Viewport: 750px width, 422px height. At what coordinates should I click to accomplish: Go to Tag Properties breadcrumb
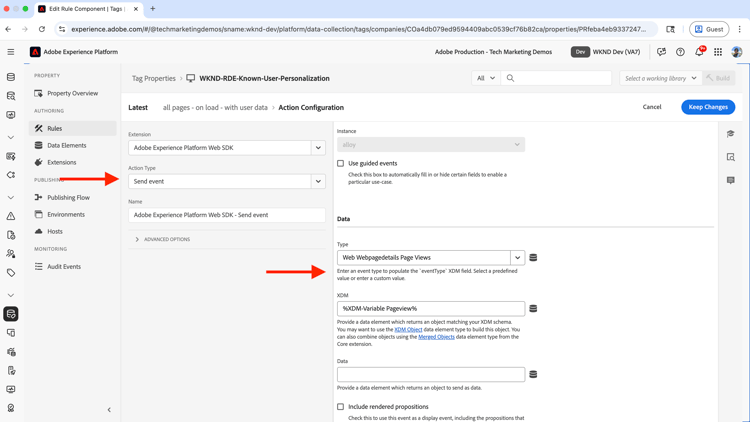click(154, 78)
